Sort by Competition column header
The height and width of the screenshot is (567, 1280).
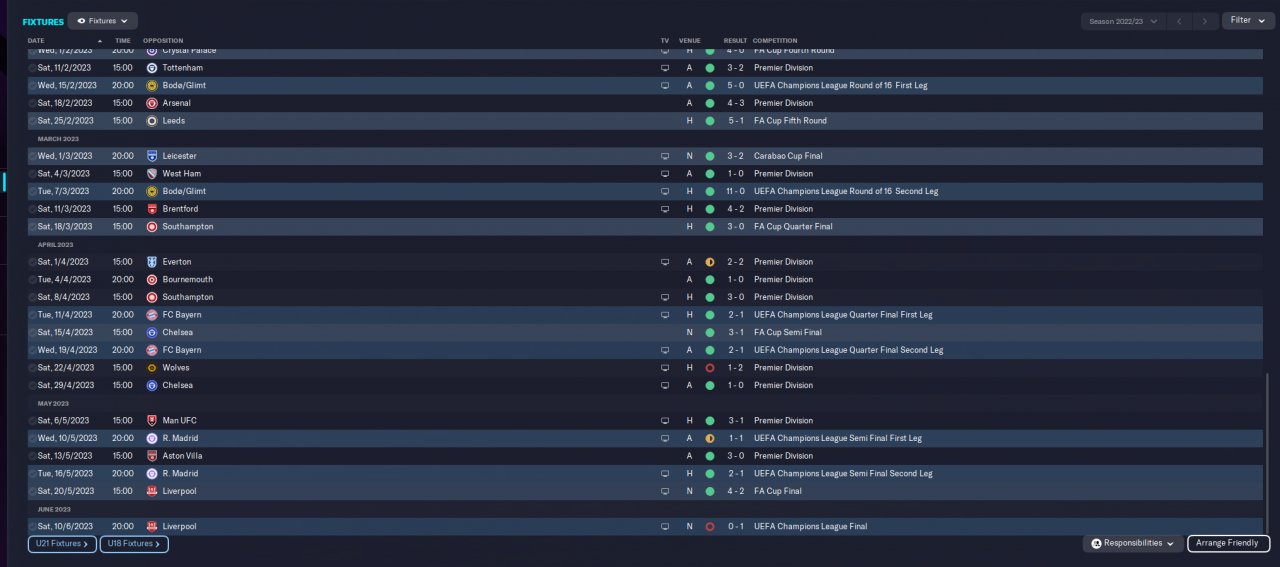pos(775,41)
